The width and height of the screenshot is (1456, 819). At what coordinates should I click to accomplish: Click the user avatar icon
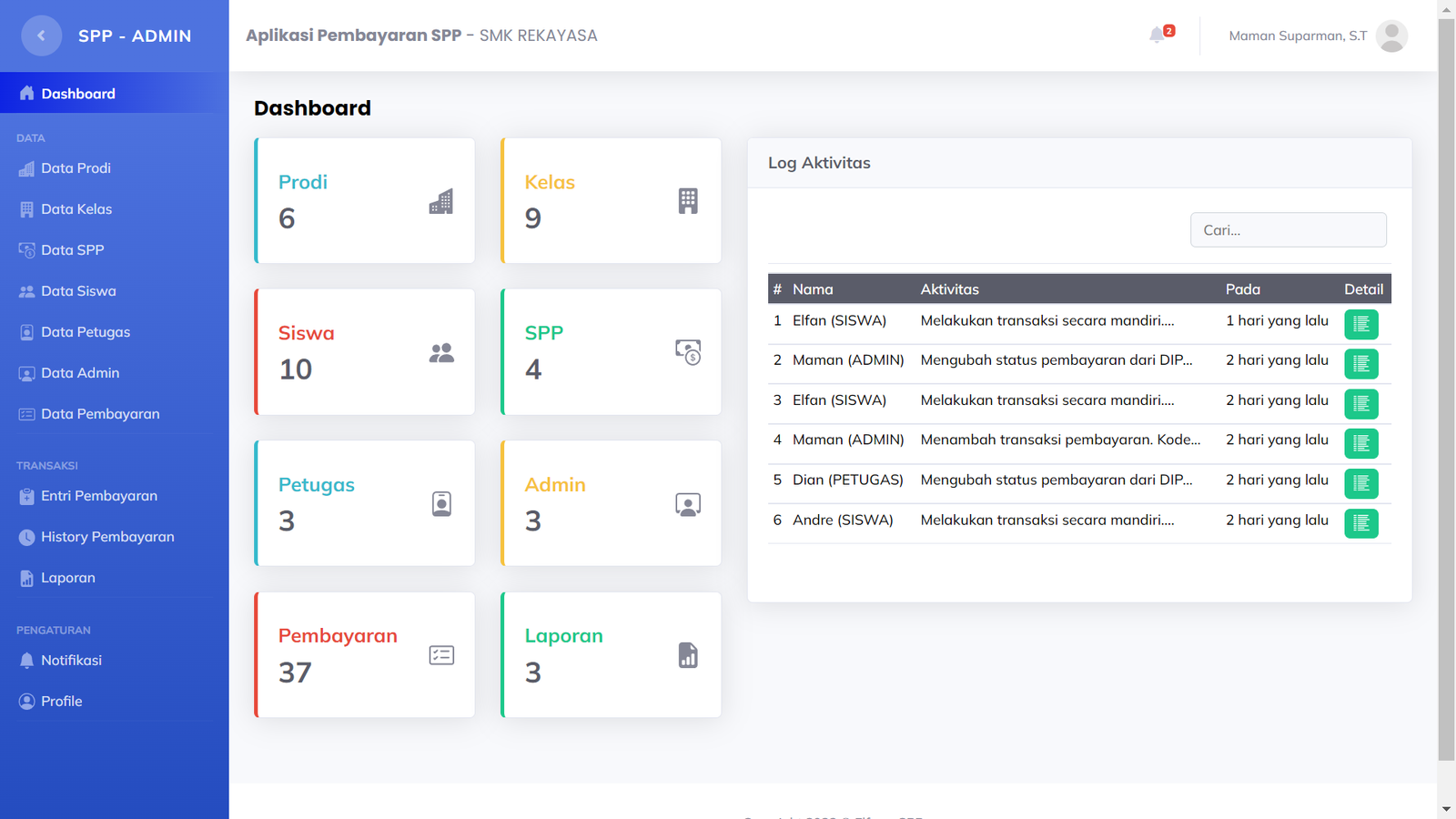1391,35
